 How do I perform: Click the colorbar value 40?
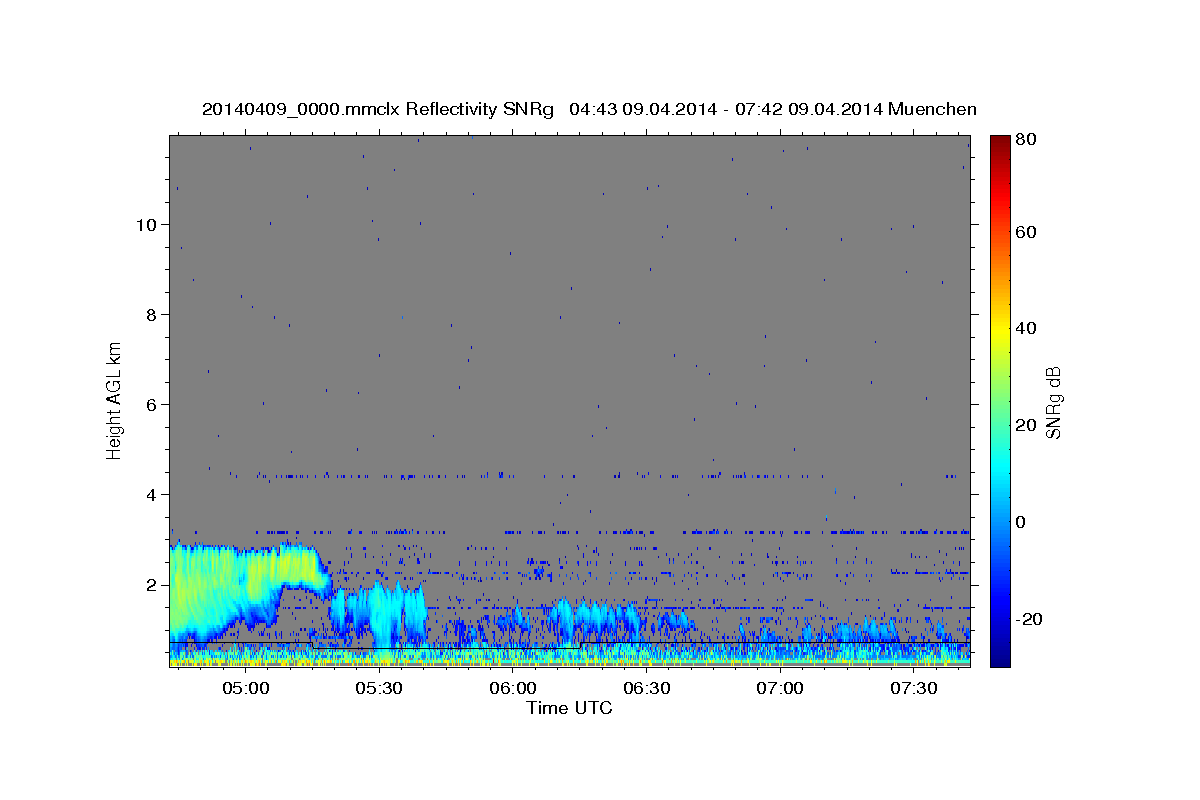1025,328
